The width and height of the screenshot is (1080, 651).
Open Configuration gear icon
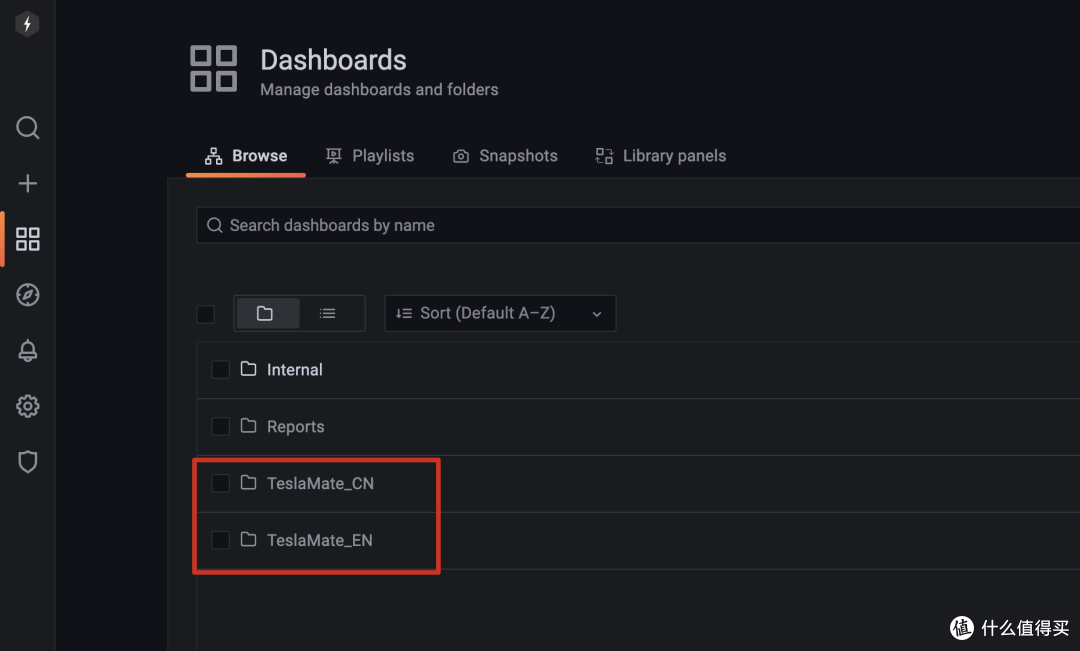click(x=28, y=406)
